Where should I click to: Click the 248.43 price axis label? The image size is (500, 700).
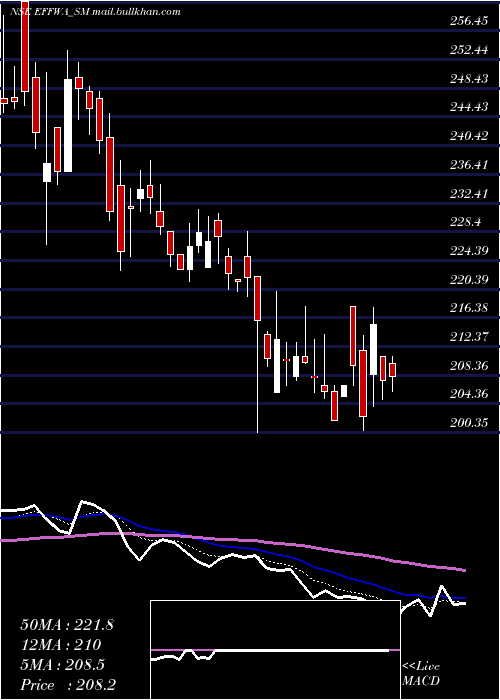469,79
